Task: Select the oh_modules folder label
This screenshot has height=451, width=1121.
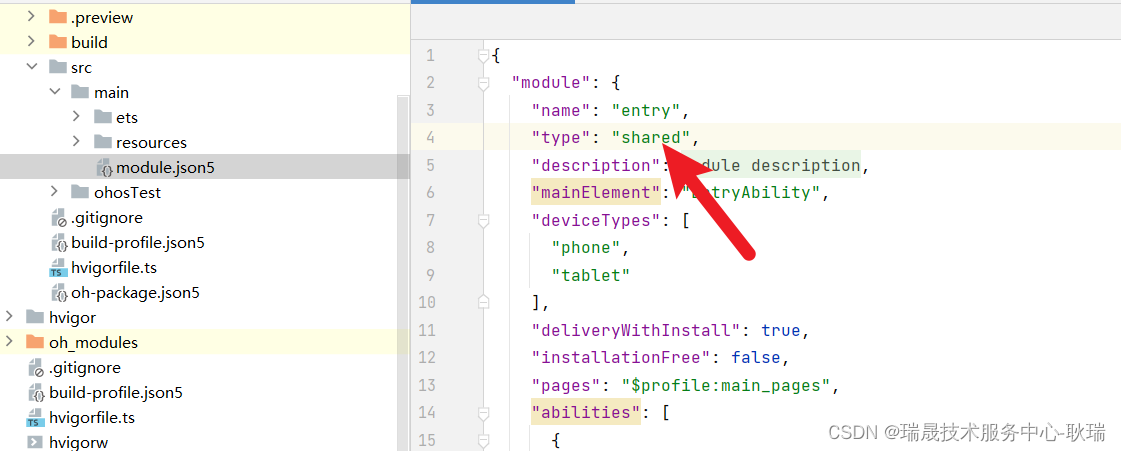Action: pos(93,342)
